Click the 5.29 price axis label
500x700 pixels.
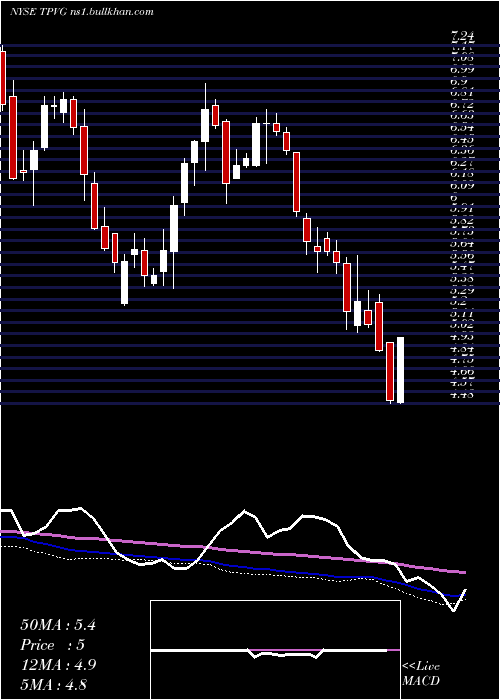[462, 290]
